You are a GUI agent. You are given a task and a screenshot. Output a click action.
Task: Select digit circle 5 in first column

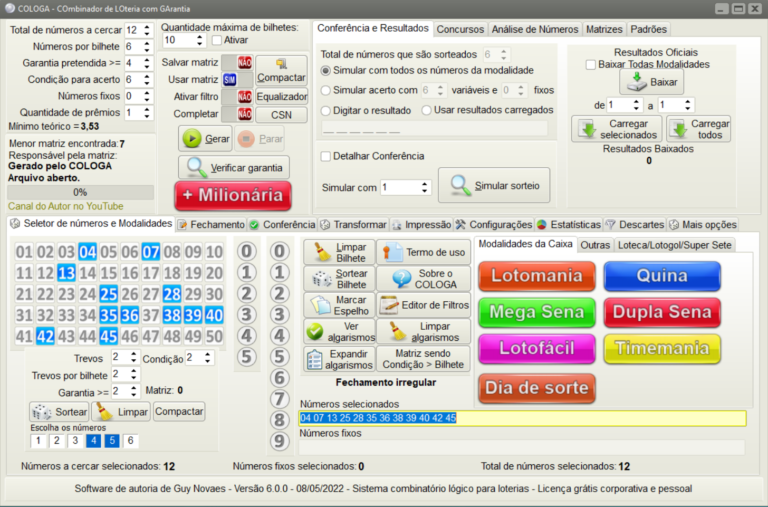click(246, 357)
